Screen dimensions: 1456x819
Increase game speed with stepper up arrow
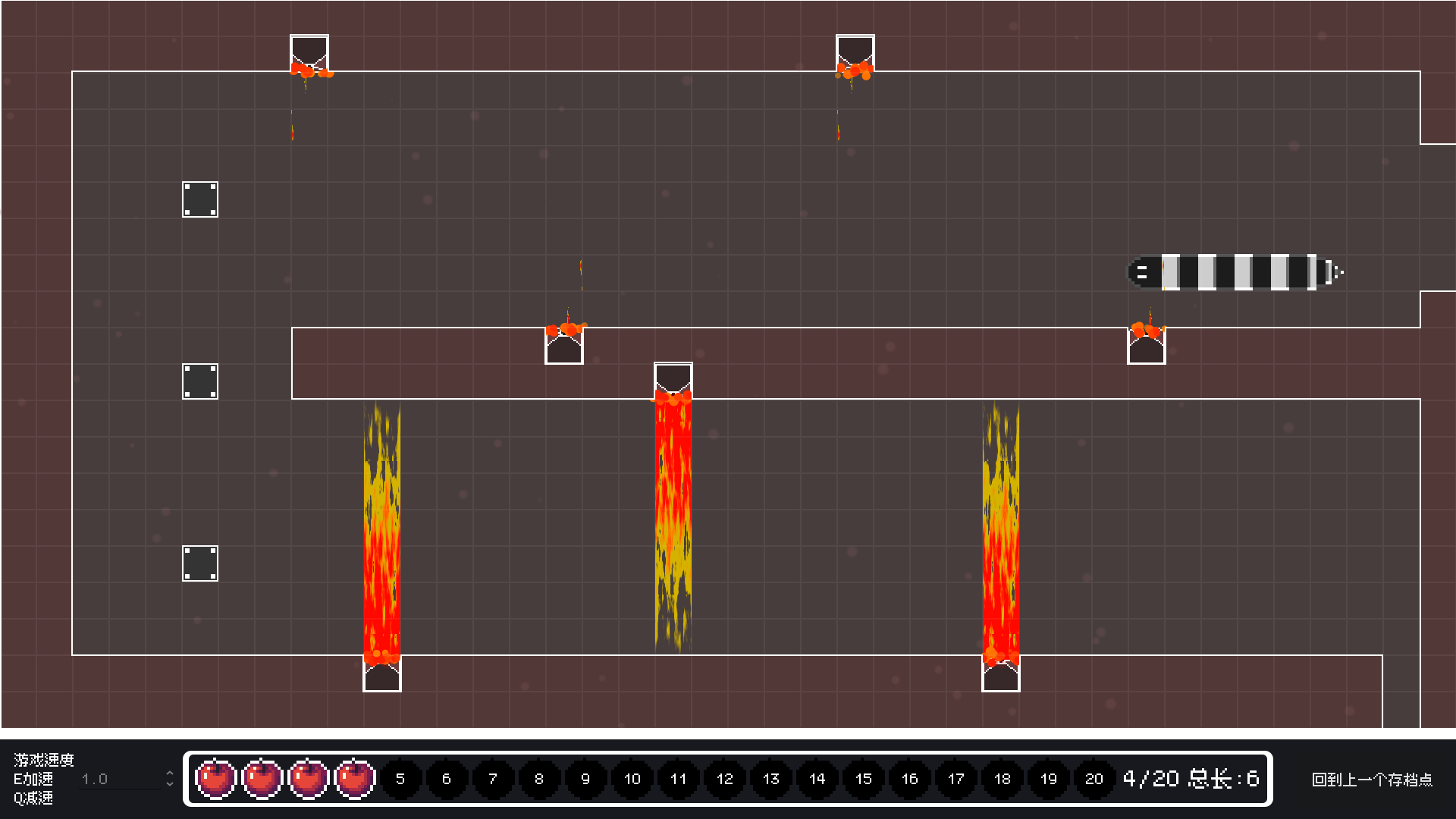[170, 773]
